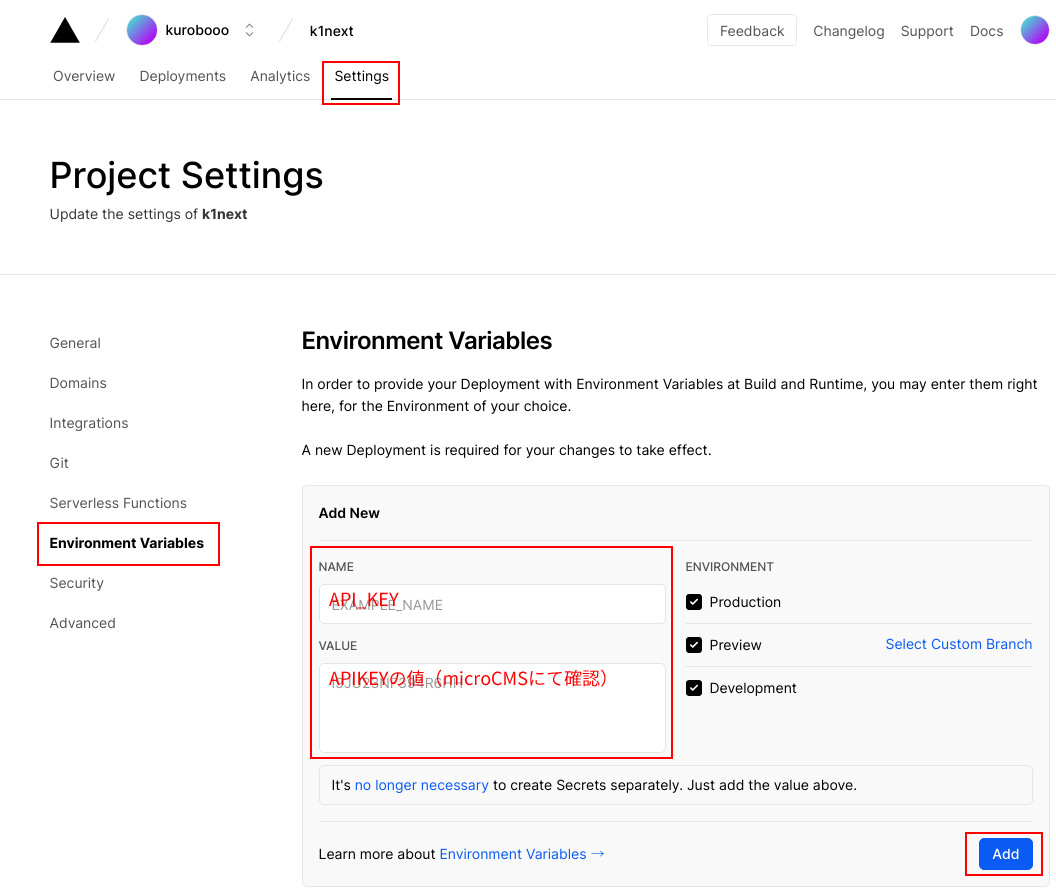Open the user profile avatar menu
The width and height of the screenshot is (1056, 892).
point(1034,30)
